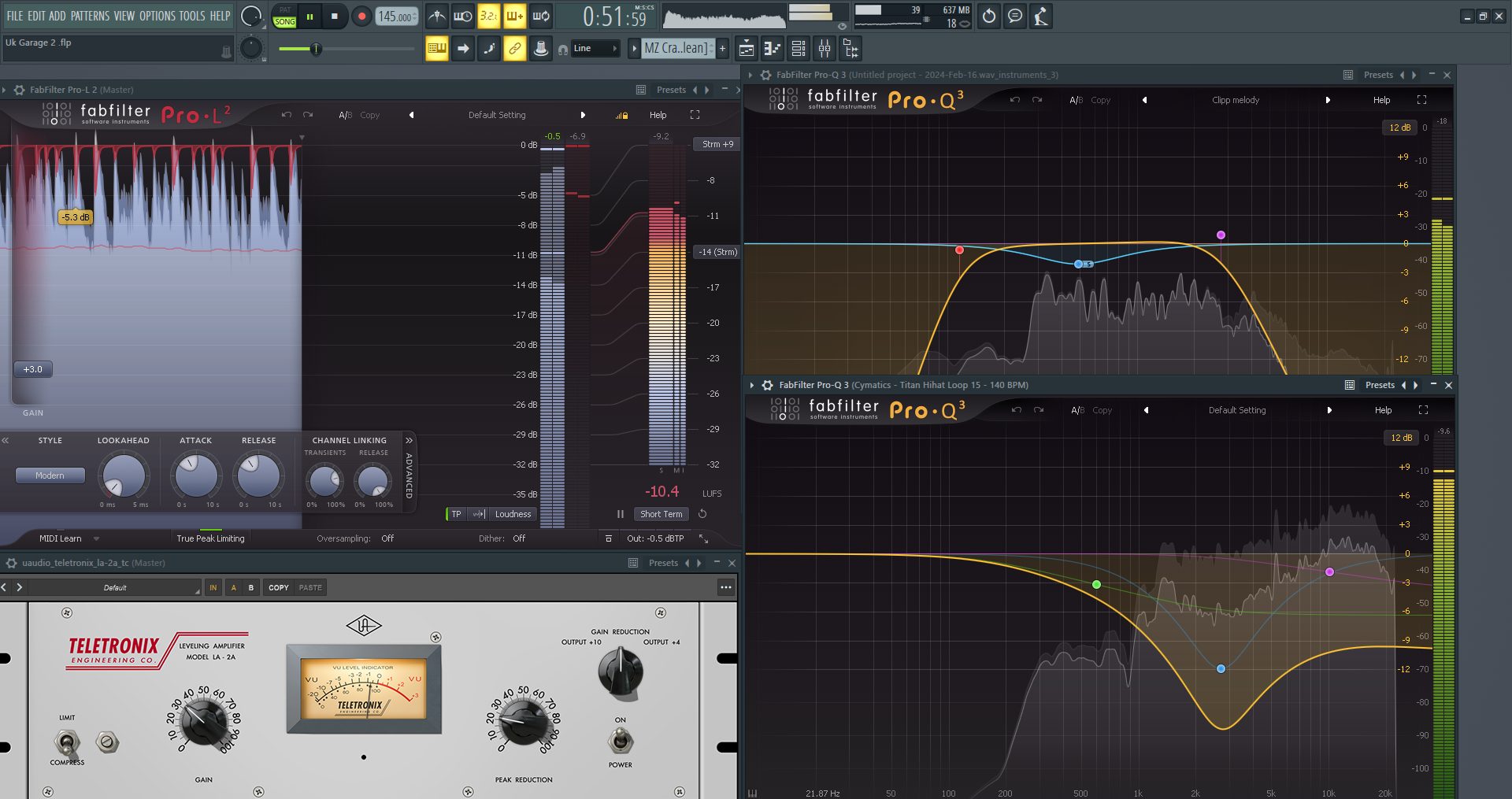Click the meter scale icon in Pro-L 2 header
This screenshot has height=799, width=1512.
coord(622,115)
